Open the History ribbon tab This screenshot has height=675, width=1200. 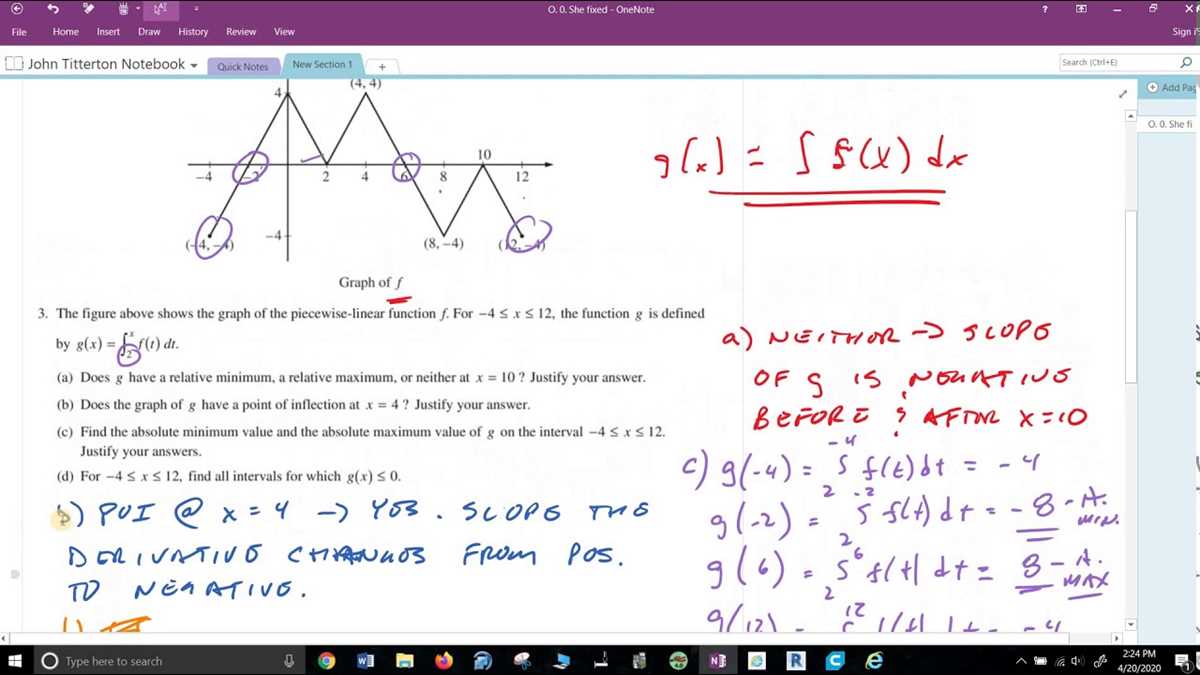[193, 32]
